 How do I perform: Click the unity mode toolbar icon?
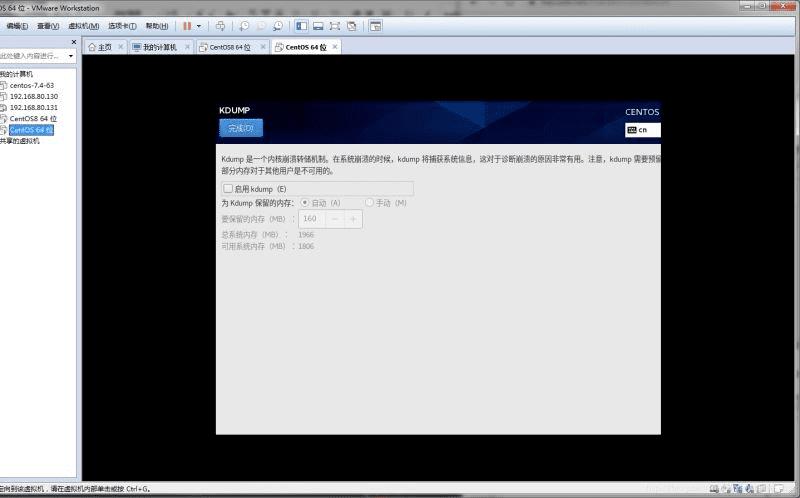pyautogui.click(x=352, y=26)
